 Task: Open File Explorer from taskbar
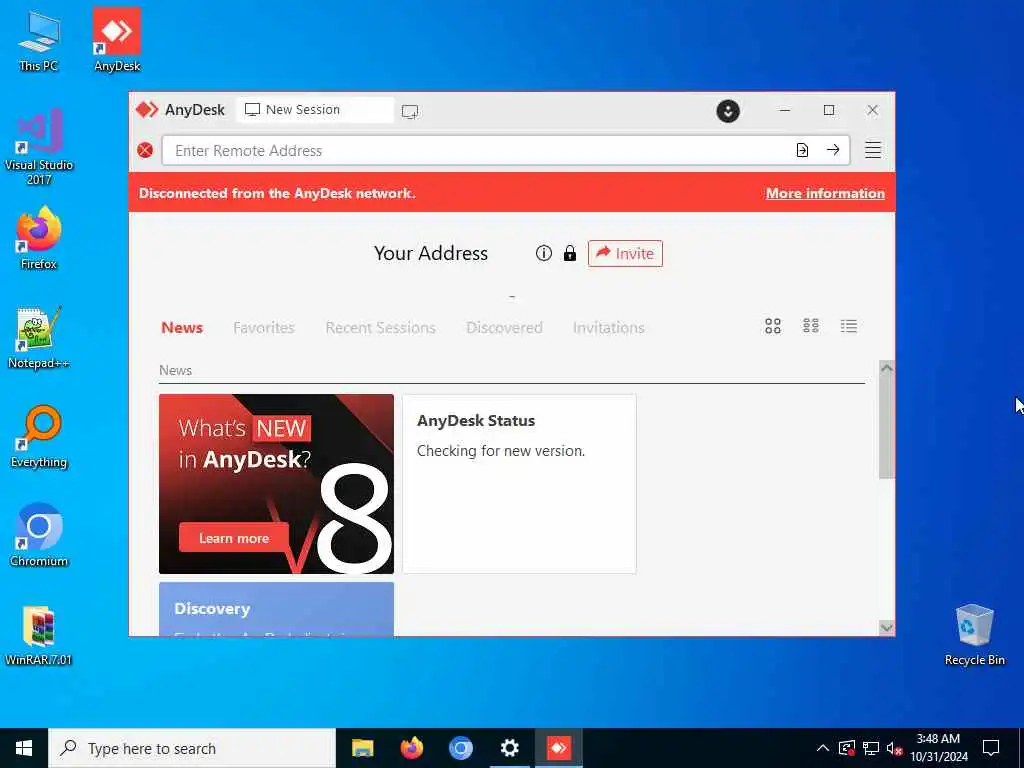pos(362,748)
